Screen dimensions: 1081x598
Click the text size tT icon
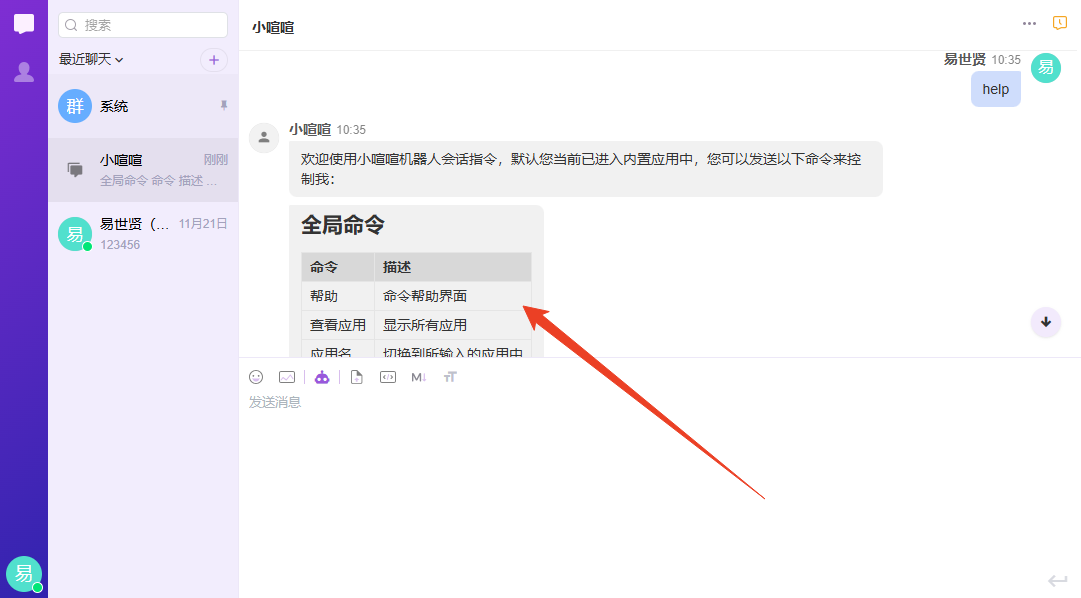coord(450,377)
